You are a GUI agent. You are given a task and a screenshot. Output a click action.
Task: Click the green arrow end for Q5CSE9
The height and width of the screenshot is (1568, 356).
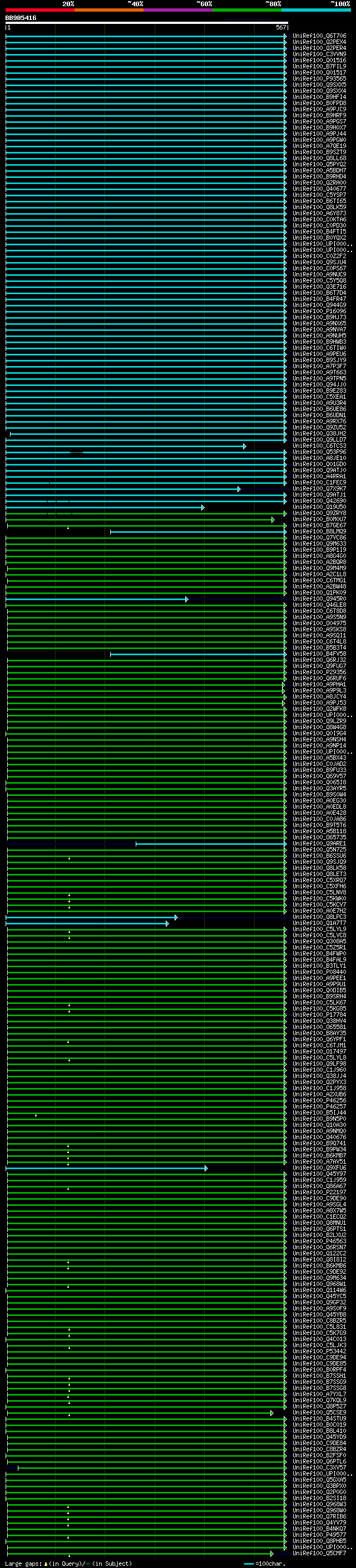[x=271, y=1413]
